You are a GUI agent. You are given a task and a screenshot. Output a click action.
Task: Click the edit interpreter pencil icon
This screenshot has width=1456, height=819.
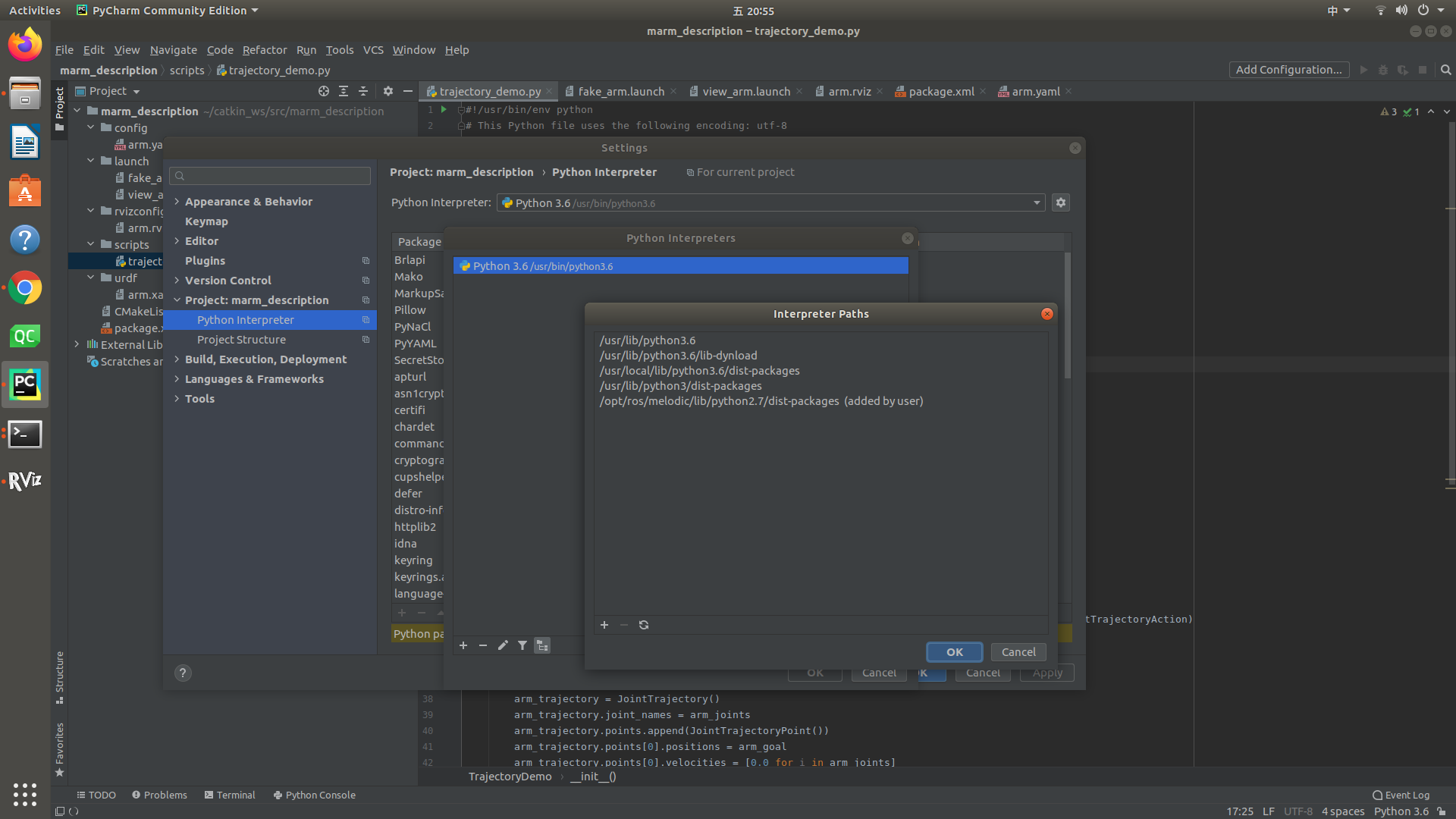(503, 645)
